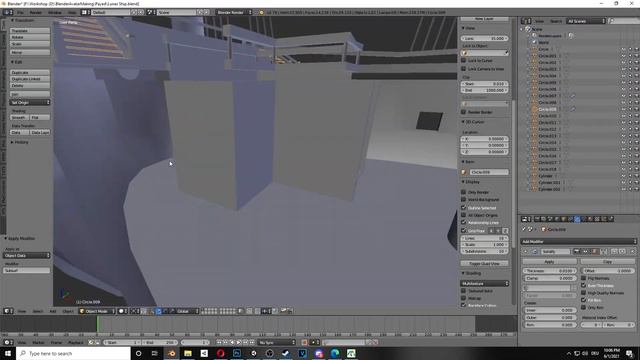Toggle Solidify modifier render visibility
Viewport: 640px width, 360px height.
[577, 251]
